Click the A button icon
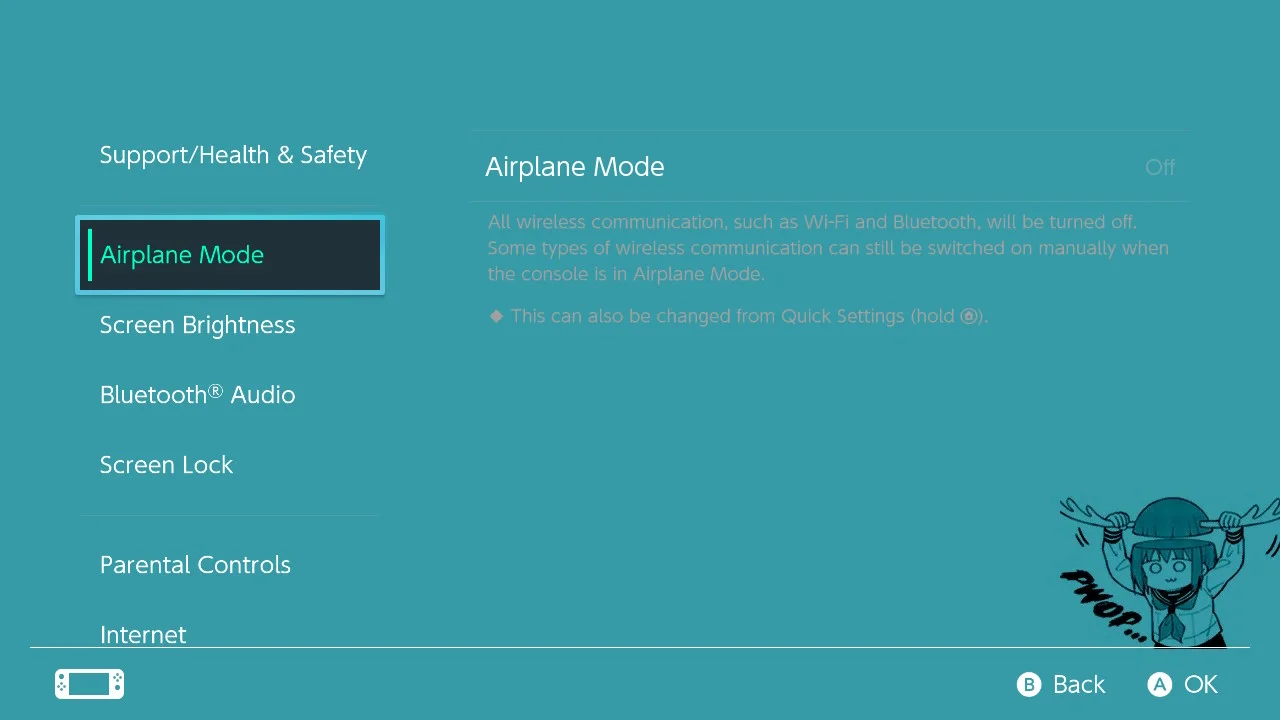 point(1160,684)
